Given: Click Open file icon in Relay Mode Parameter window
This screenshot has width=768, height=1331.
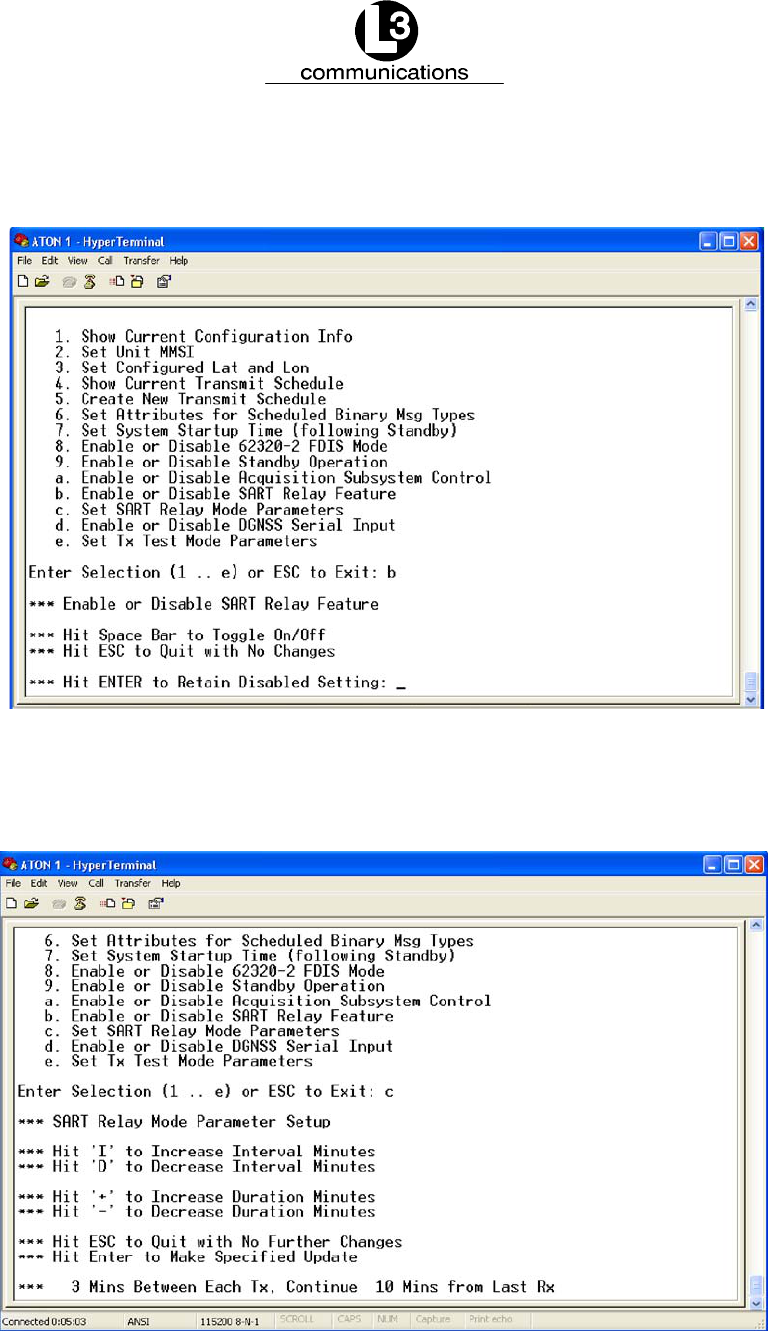Looking at the screenshot, I should [31, 903].
